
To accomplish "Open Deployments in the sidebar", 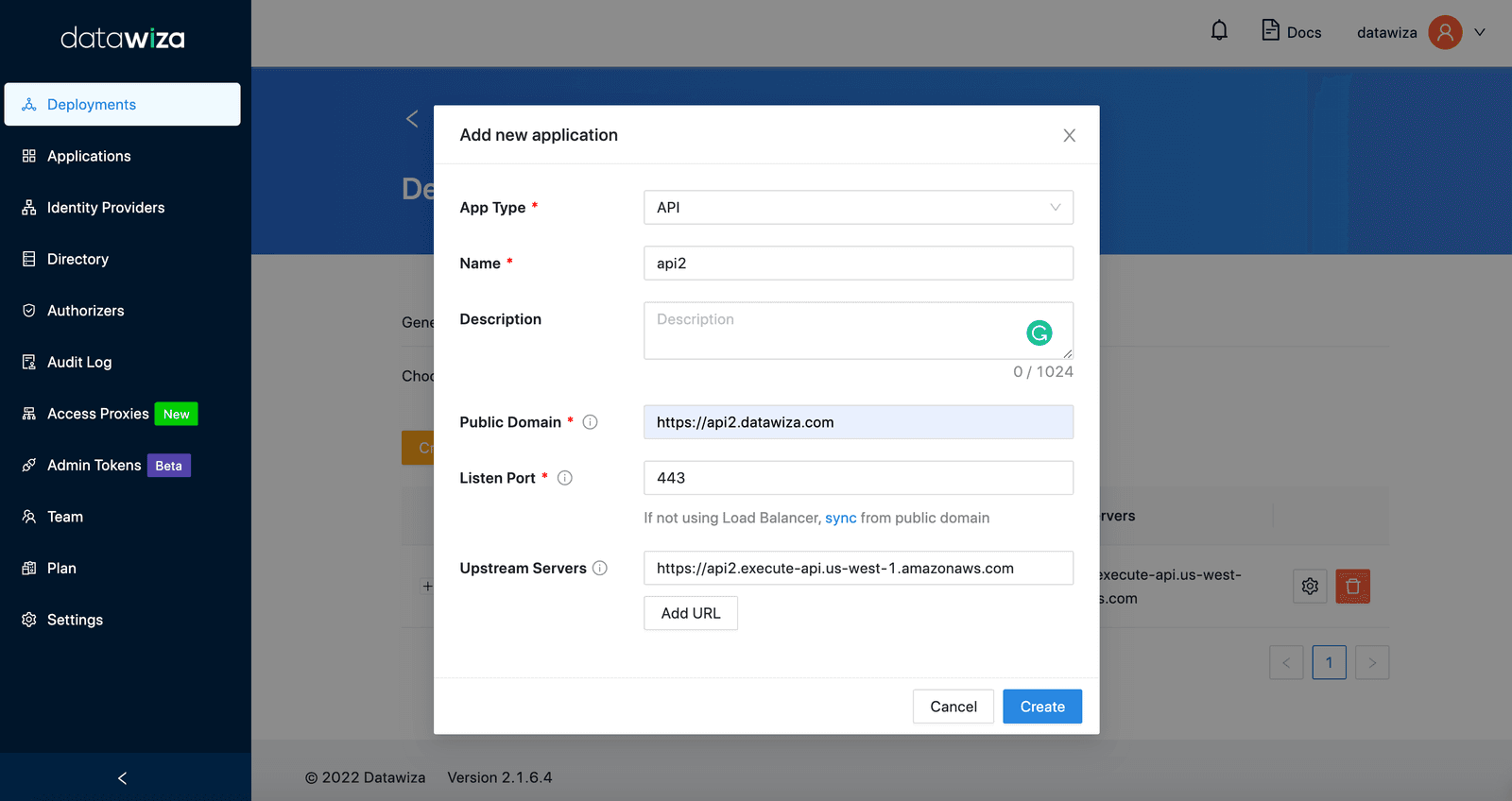I will click(122, 104).
